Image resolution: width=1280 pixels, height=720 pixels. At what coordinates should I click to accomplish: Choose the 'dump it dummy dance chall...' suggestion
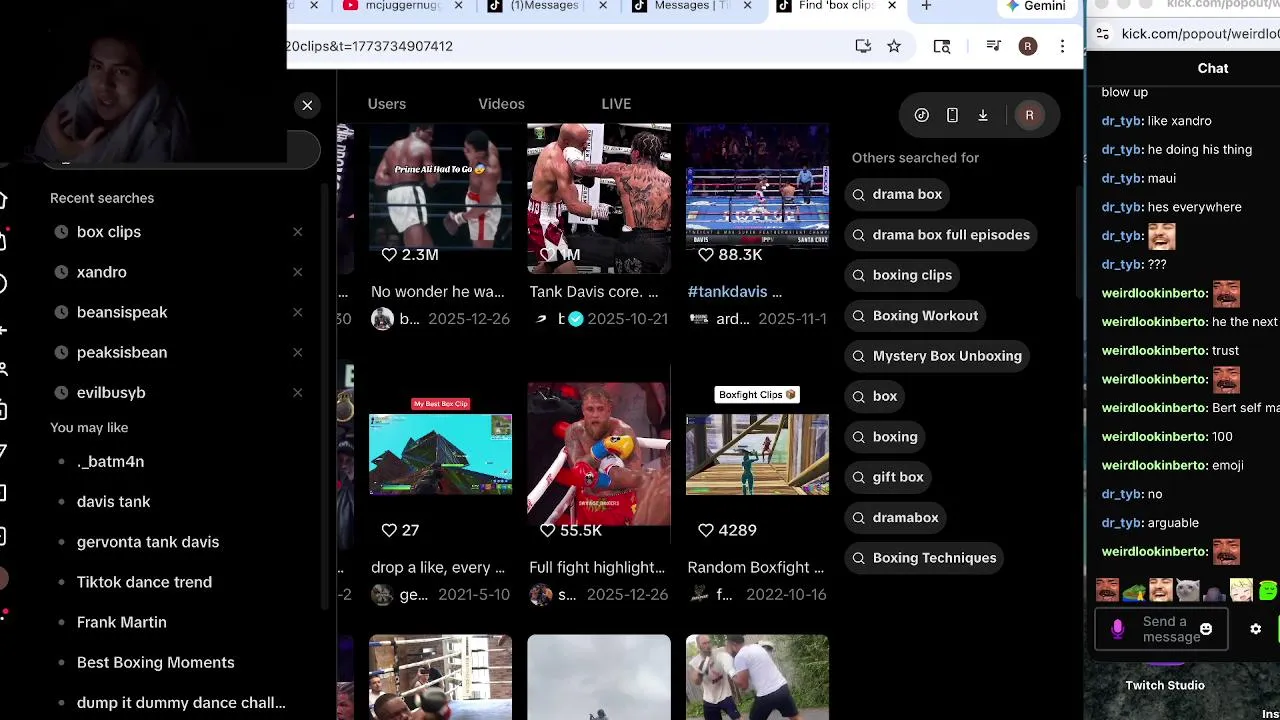[181, 702]
